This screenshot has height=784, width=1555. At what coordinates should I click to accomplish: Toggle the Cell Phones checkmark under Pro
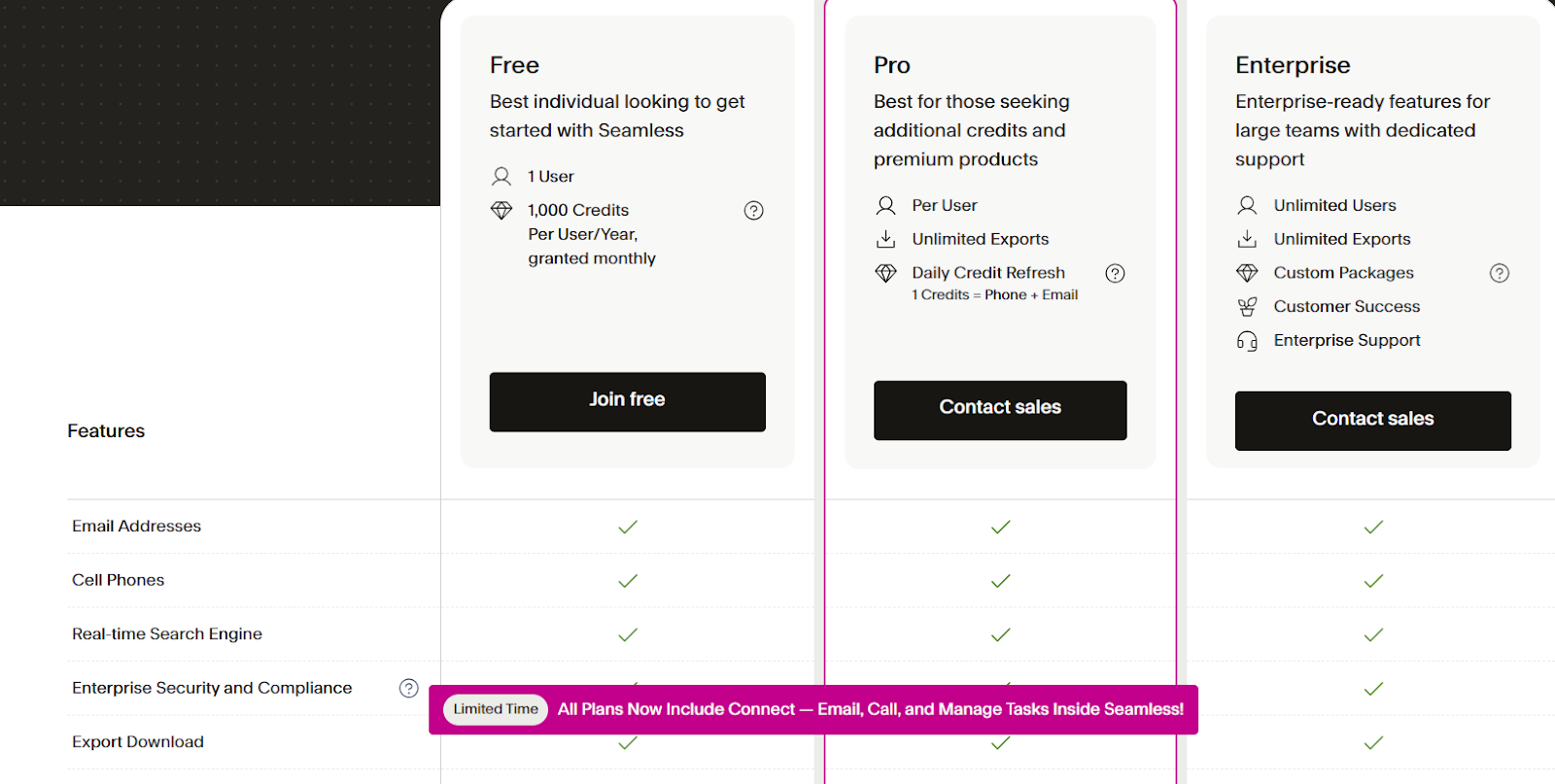point(999,581)
